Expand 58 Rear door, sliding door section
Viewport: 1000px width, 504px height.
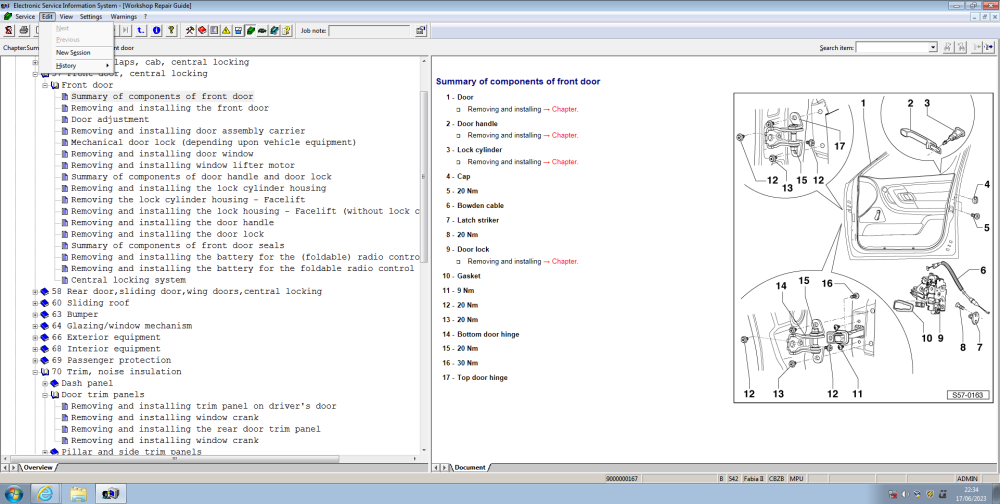point(36,292)
